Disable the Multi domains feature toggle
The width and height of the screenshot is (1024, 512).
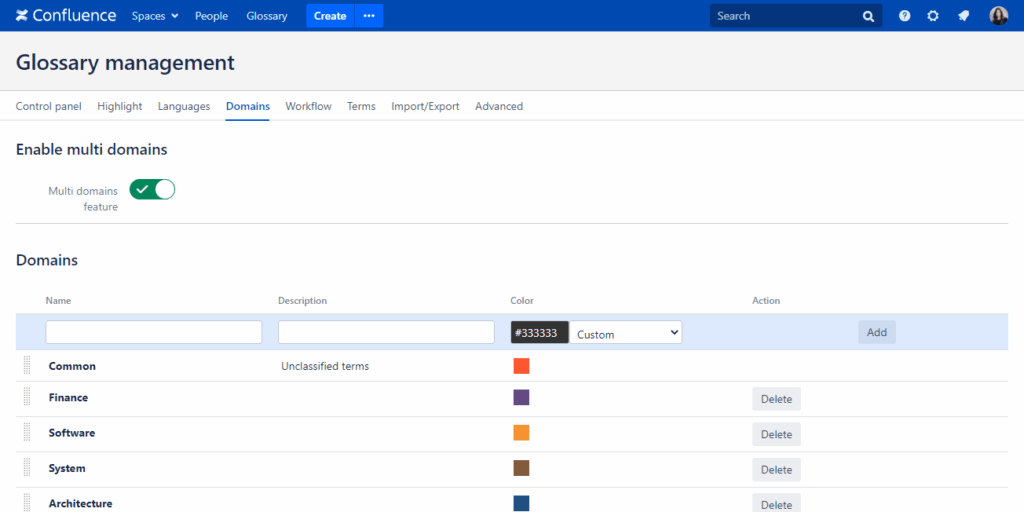tap(152, 189)
